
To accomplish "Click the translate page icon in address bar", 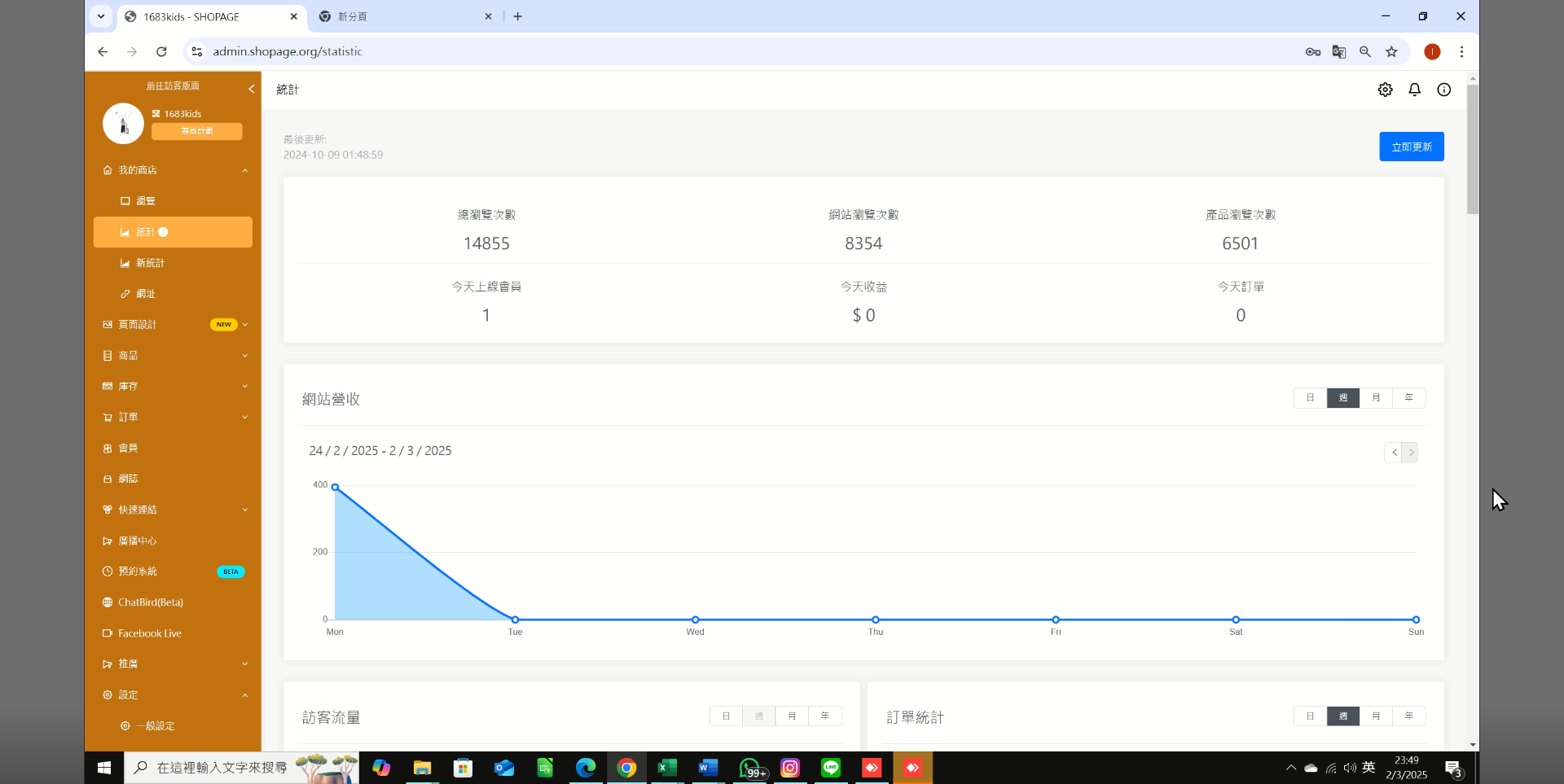I will click(1338, 51).
